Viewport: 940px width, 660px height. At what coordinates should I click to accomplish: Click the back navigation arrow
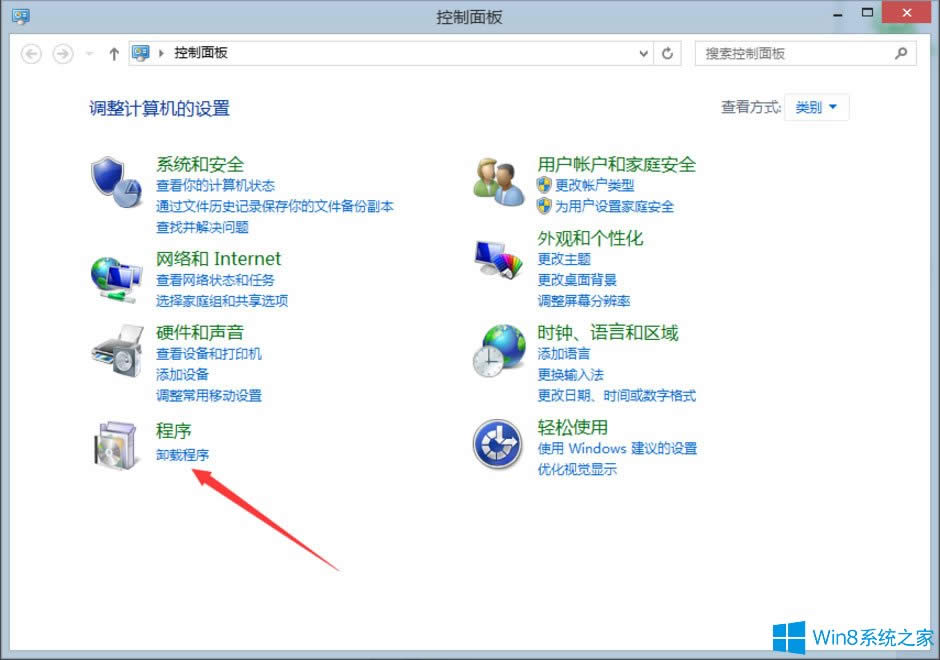click(x=30, y=54)
